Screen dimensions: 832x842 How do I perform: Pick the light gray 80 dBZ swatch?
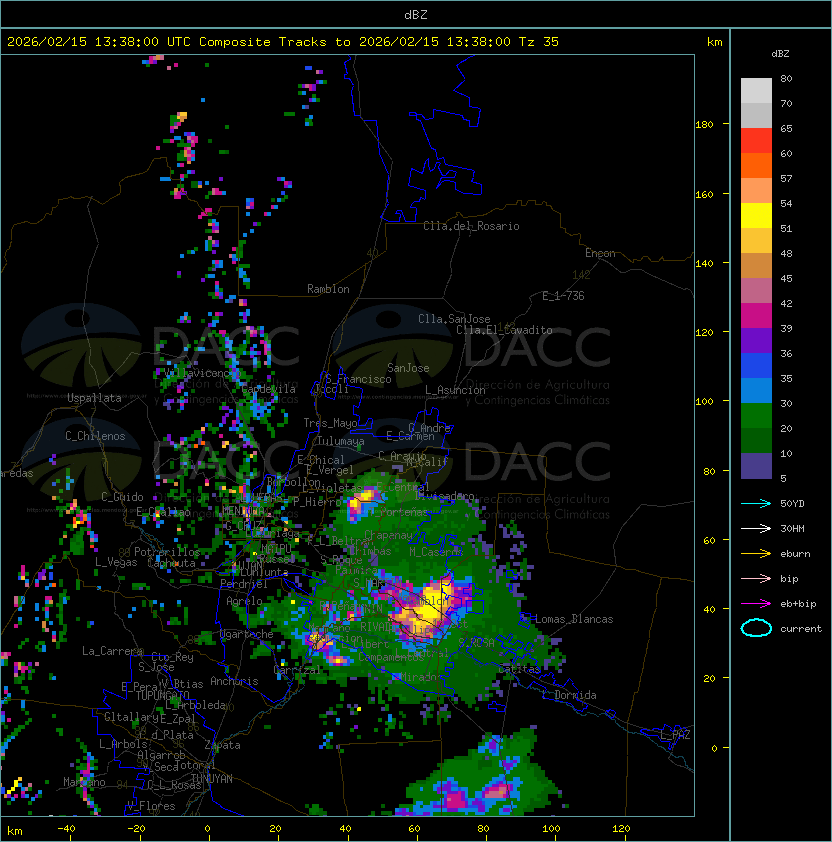pyautogui.click(x=756, y=91)
